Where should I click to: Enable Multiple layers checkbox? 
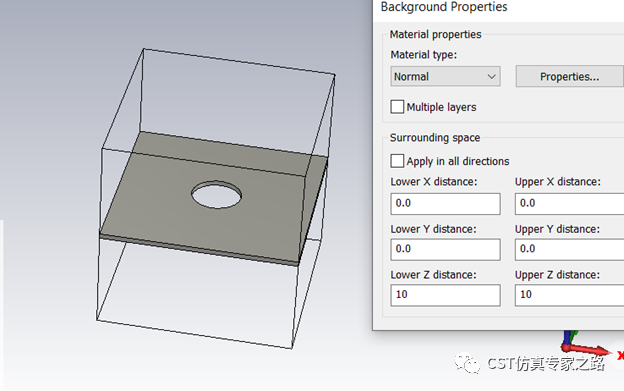point(397,107)
